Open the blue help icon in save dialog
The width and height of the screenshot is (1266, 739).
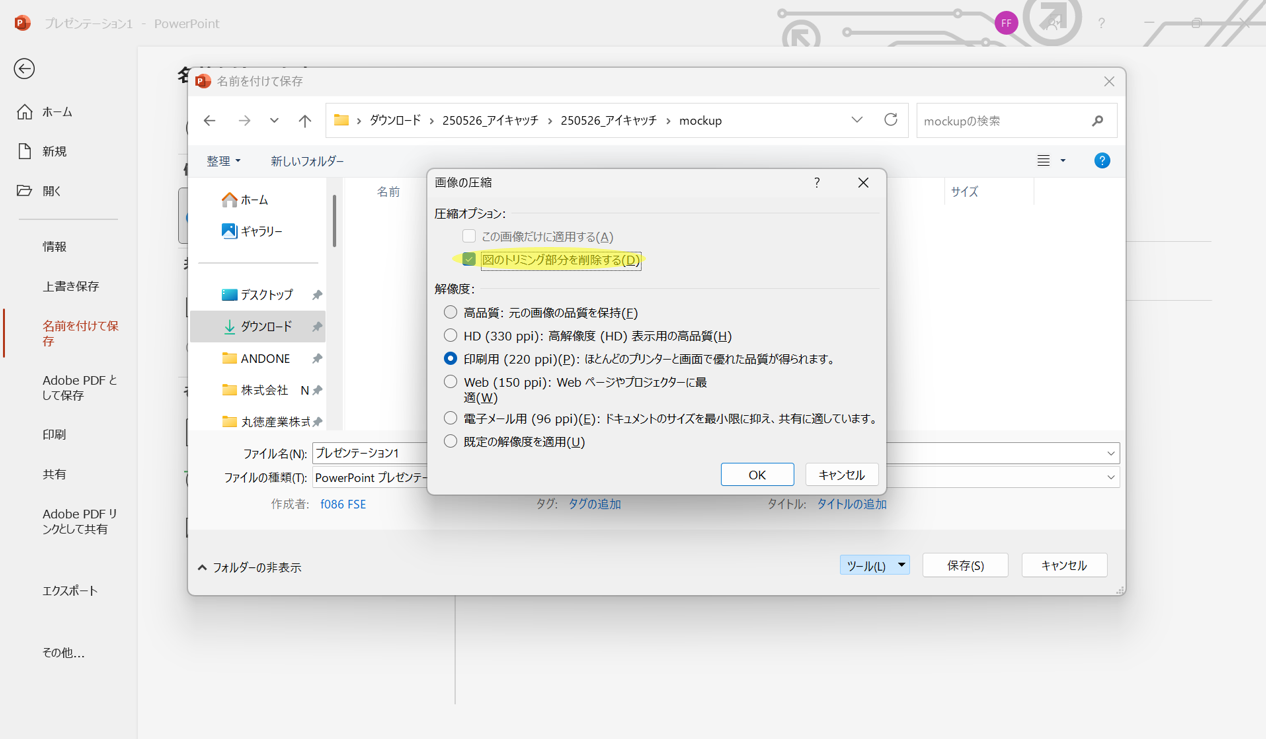click(x=1101, y=161)
